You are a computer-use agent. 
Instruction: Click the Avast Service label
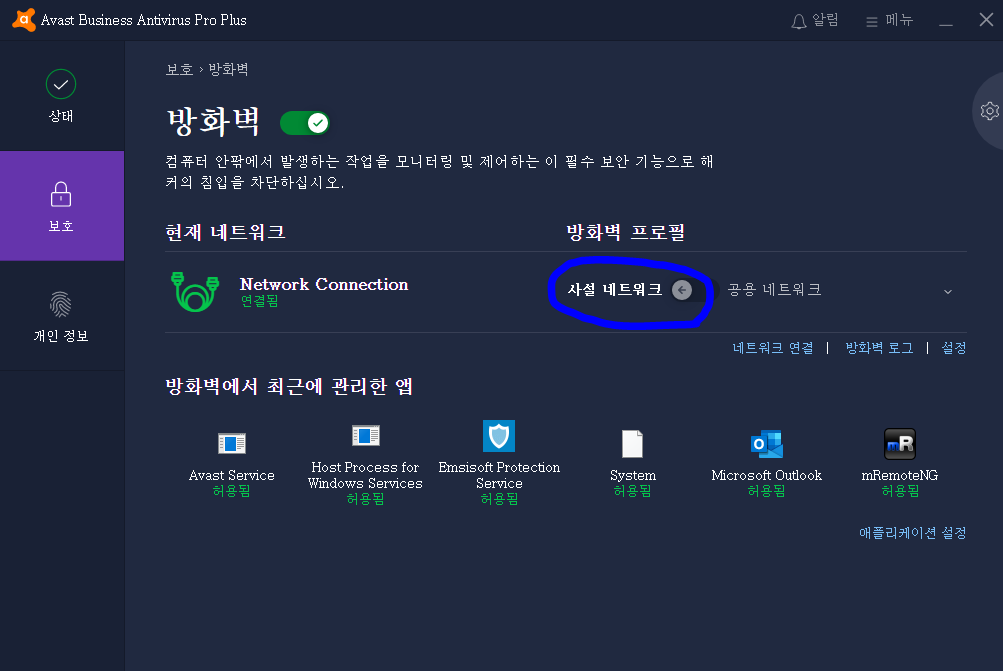232,475
